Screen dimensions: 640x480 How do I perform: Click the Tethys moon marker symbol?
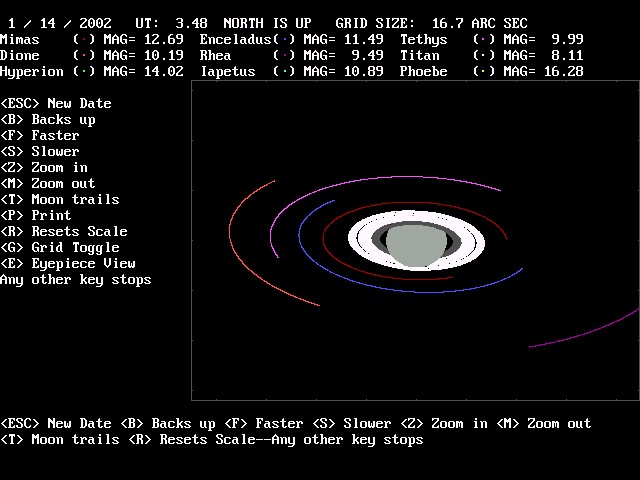[484, 39]
